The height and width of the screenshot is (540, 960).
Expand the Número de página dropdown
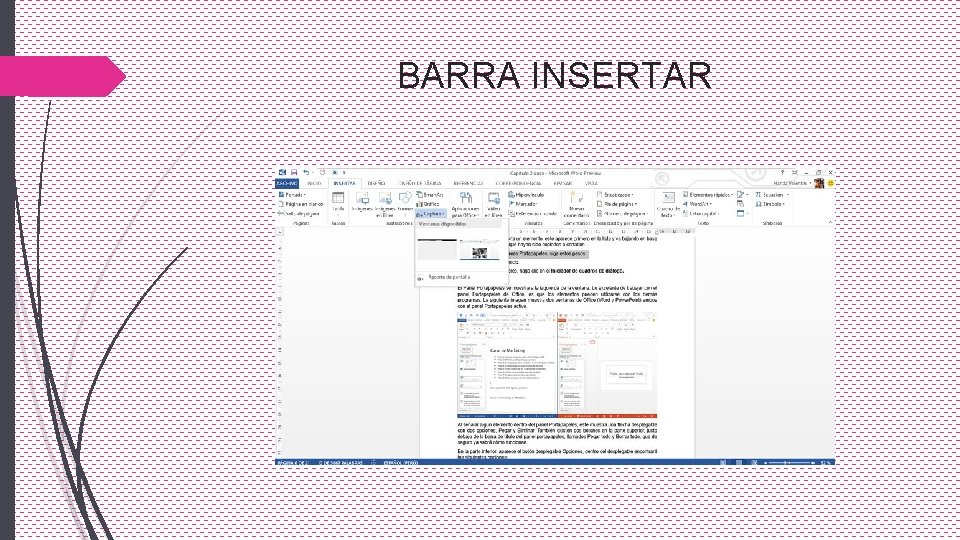point(623,214)
